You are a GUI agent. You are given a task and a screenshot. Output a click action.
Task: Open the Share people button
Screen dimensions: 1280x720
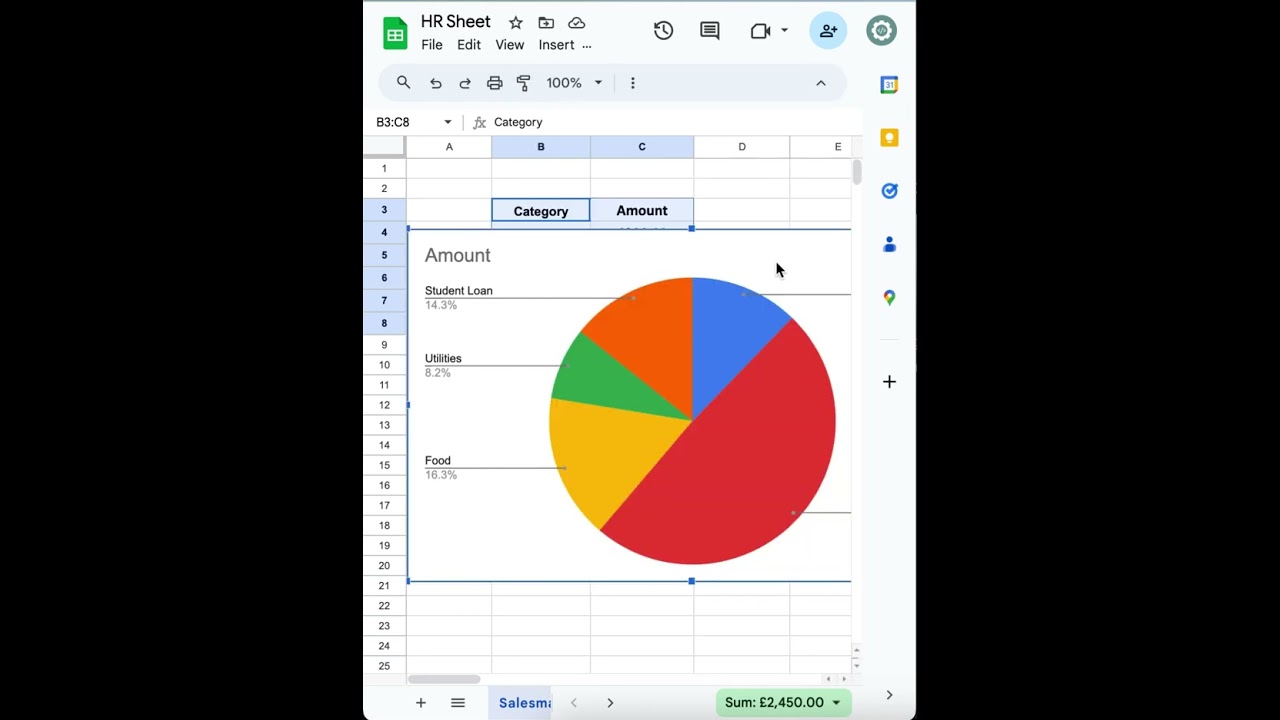pos(829,31)
